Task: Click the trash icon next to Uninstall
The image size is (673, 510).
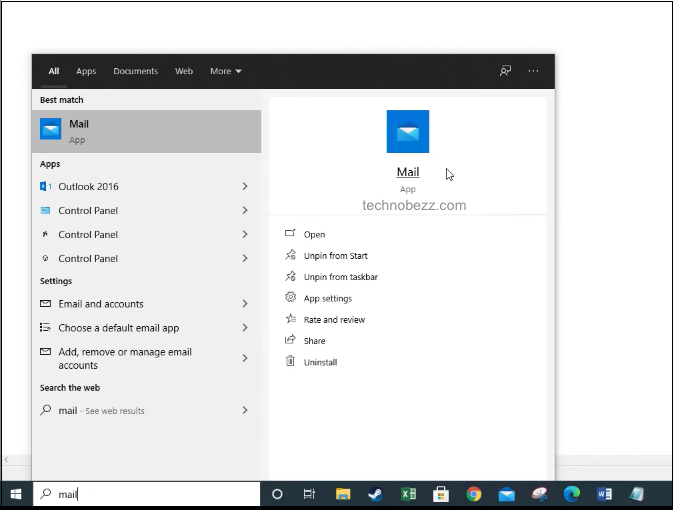Action: tap(291, 361)
